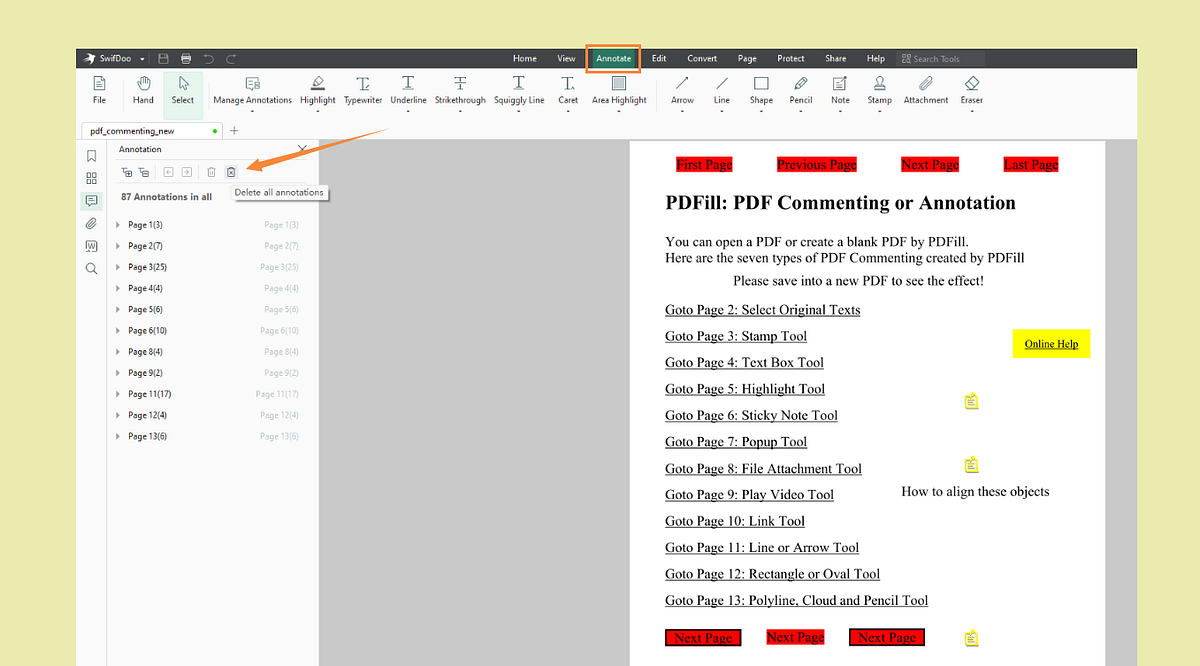
Task: Click sticky note icon beside Sticky Note Tool link
Action: click(971, 401)
